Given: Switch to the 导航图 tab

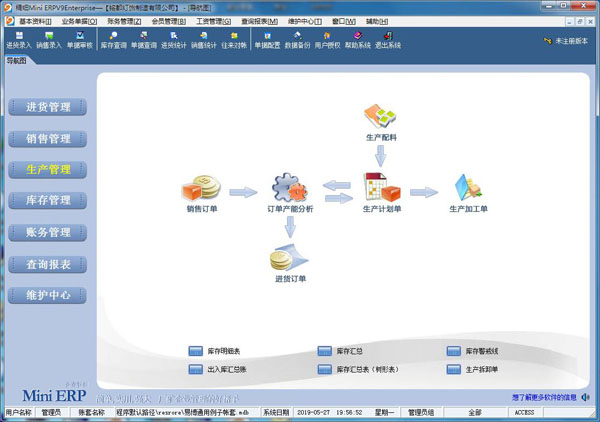Looking at the screenshot, I should point(17,60).
